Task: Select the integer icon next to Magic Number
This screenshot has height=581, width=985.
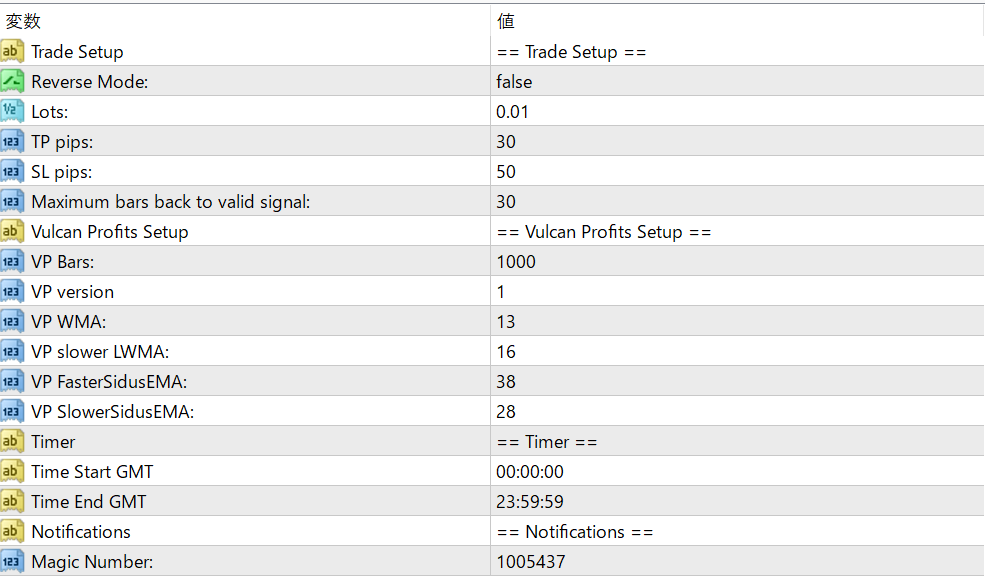Action: (x=12, y=562)
